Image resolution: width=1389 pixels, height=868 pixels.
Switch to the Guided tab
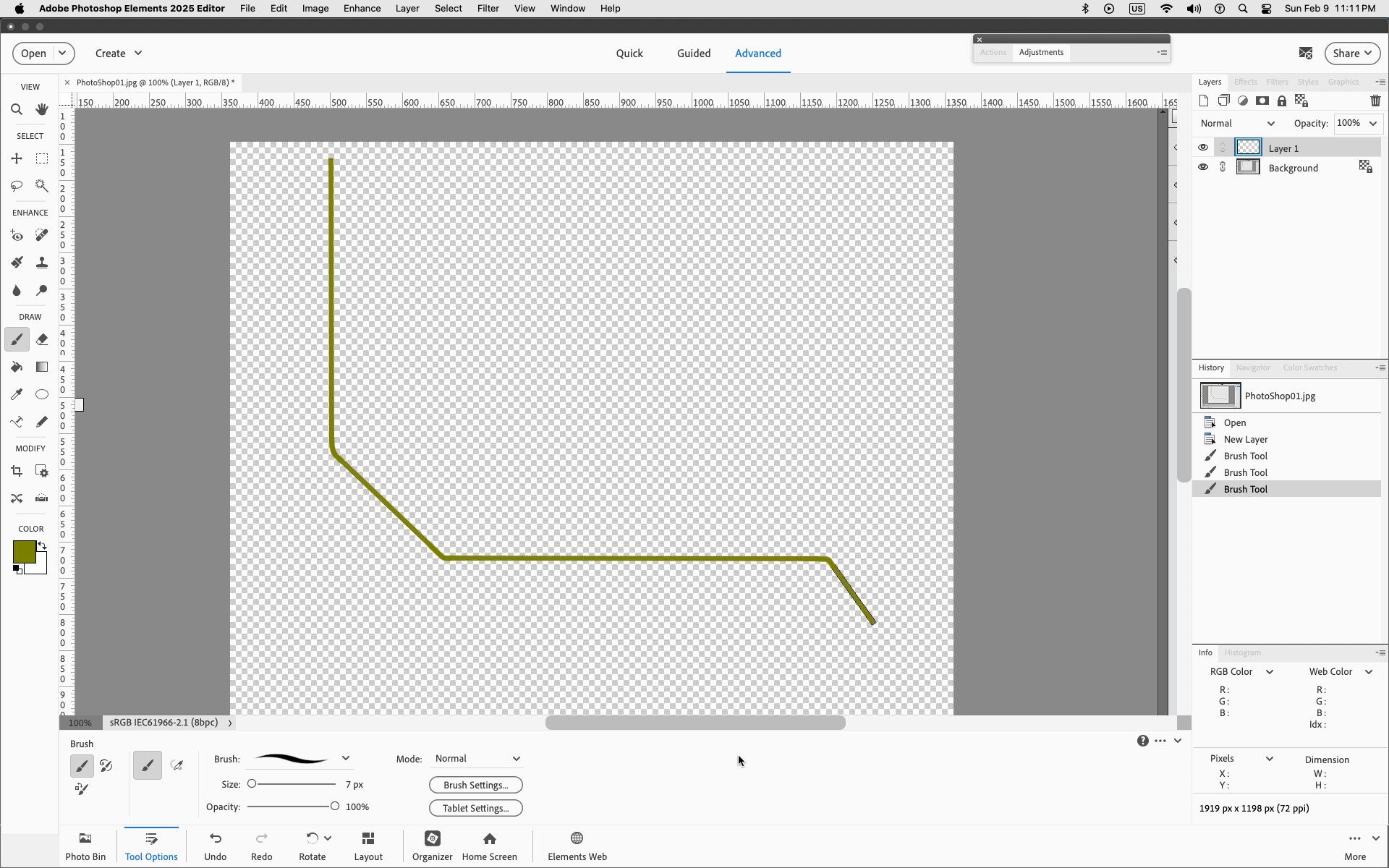click(693, 54)
